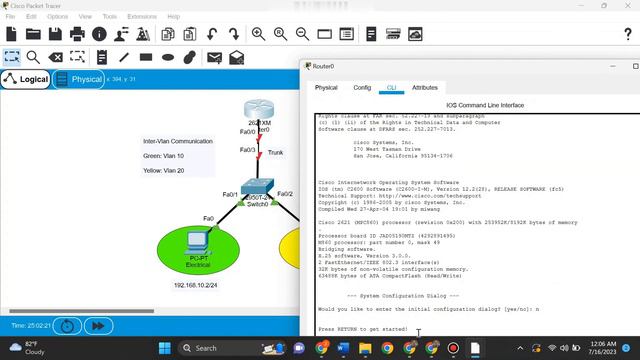Reset zoom with the R magnifier
Image resolution: width=640 pixels, height=360 pixels.
[280, 34]
